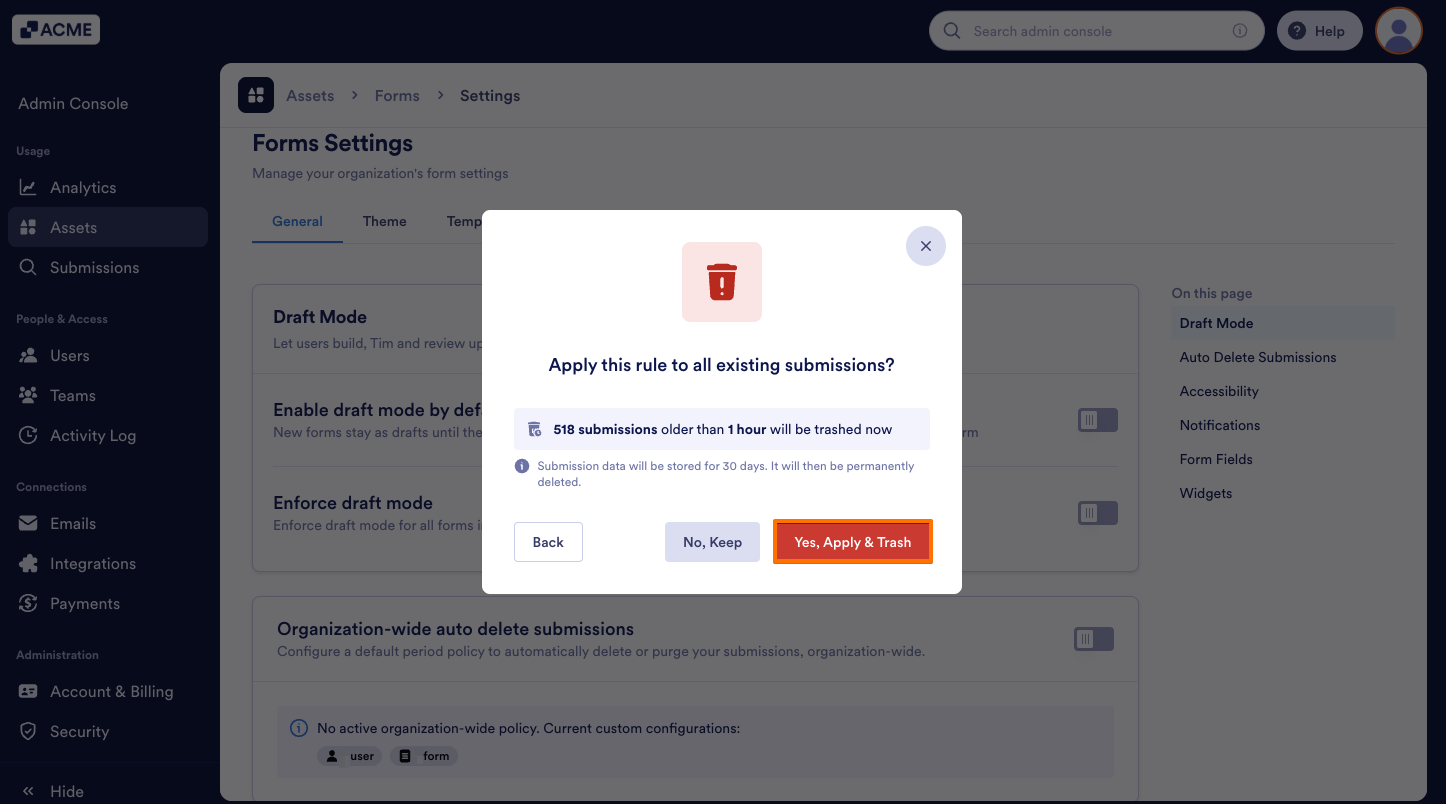The image size is (1446, 804).
Task: Open the Help button
Action: point(1319,31)
